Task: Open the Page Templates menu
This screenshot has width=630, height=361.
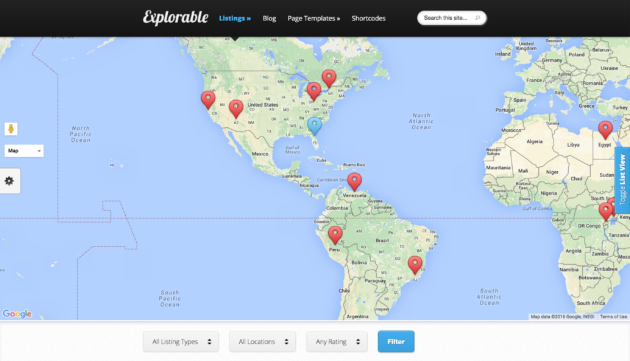Action: 313,18
